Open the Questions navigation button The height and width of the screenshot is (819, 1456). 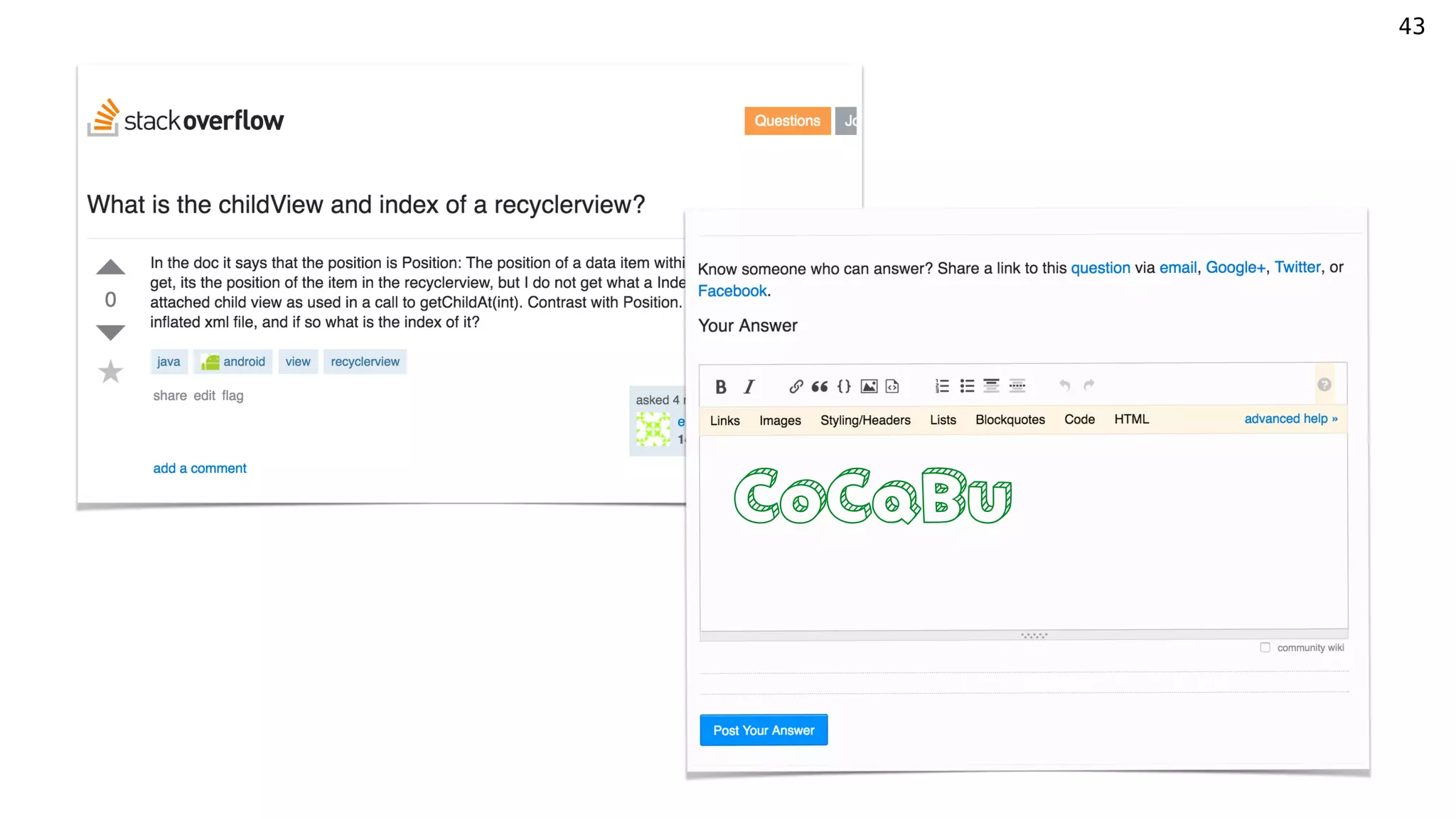tap(787, 121)
